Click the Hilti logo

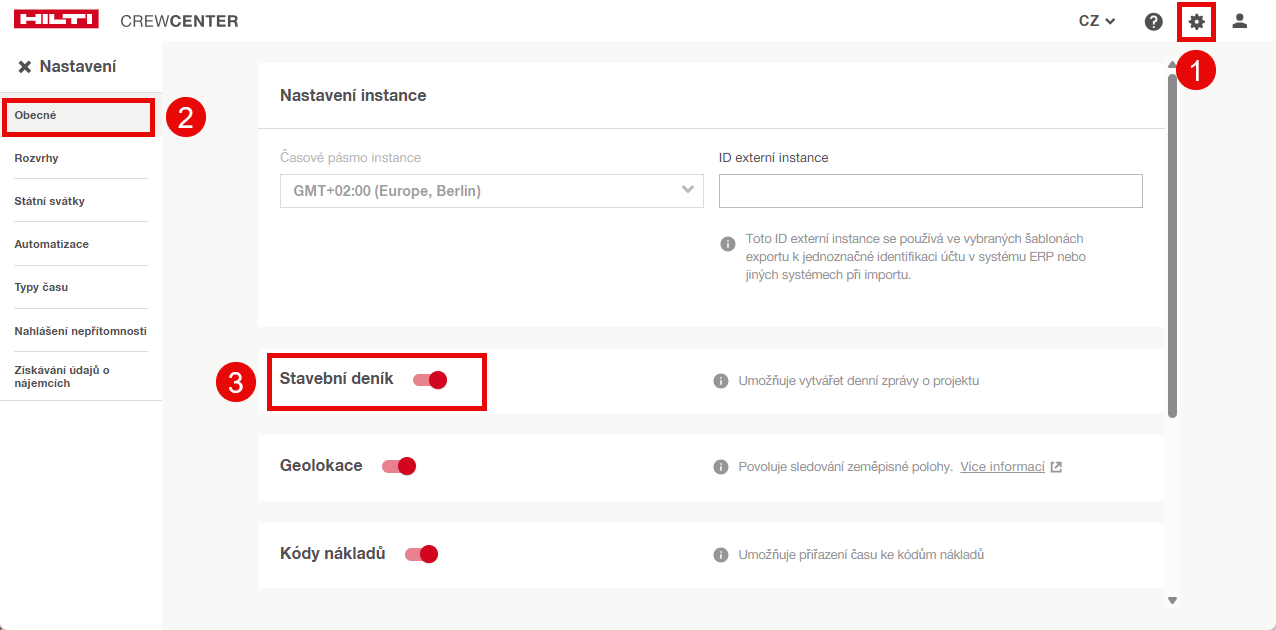coord(57,21)
